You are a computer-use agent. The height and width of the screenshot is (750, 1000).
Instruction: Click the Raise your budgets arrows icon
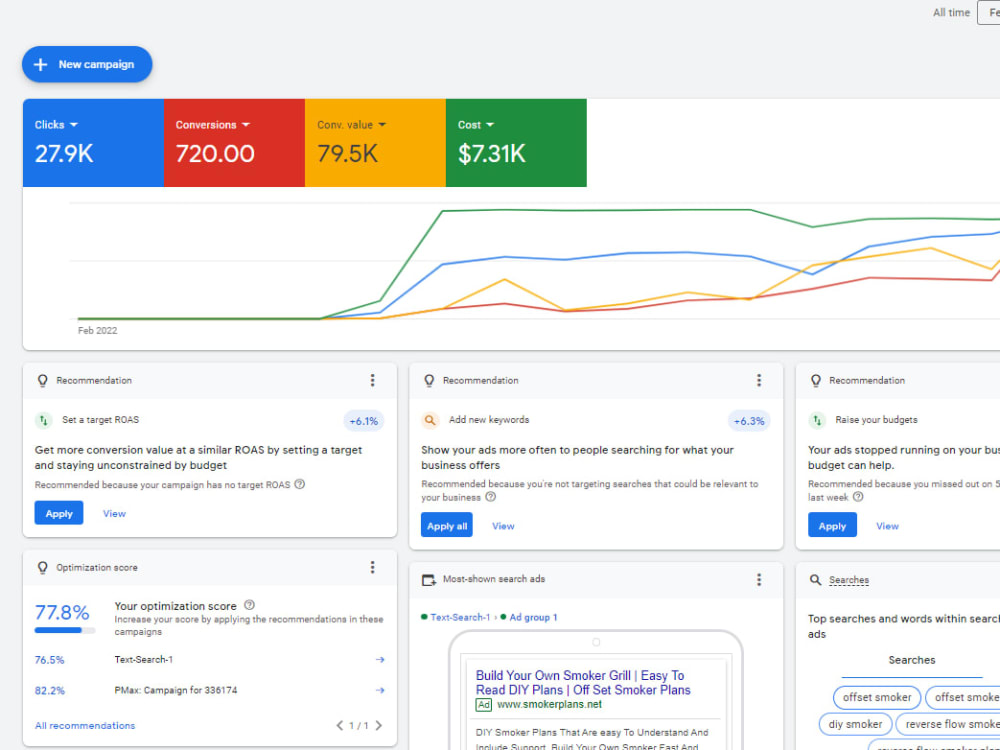point(817,420)
